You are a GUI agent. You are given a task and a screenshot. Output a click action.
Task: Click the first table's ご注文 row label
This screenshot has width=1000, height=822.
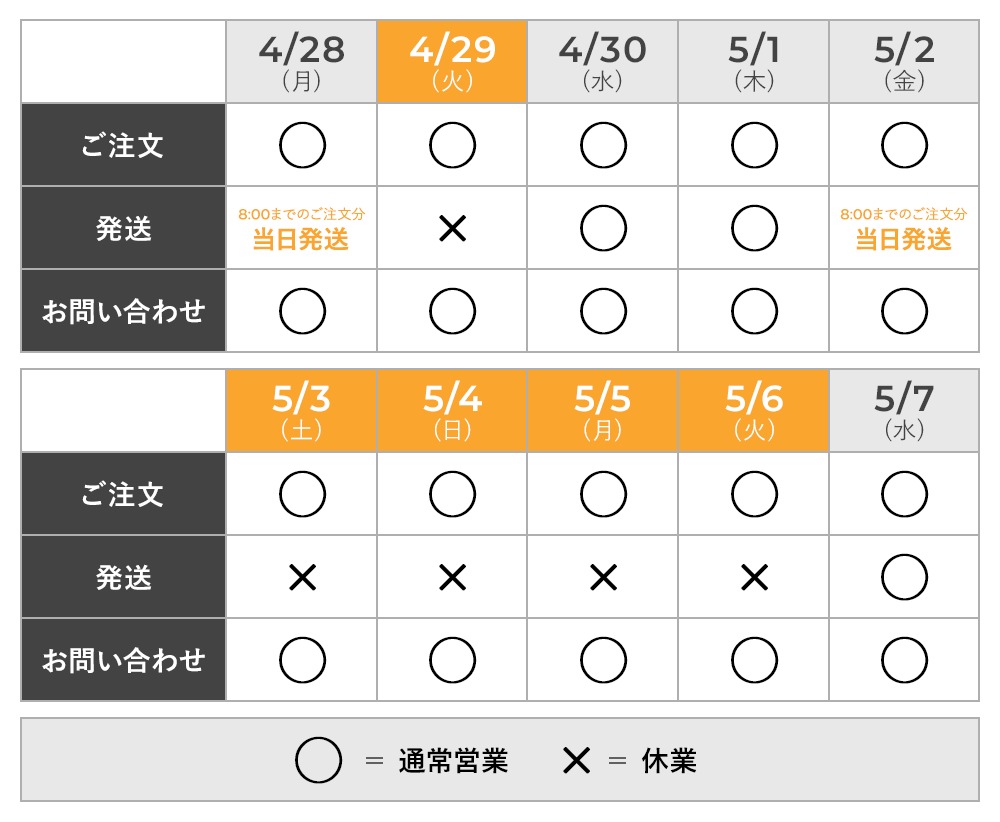coord(124,145)
